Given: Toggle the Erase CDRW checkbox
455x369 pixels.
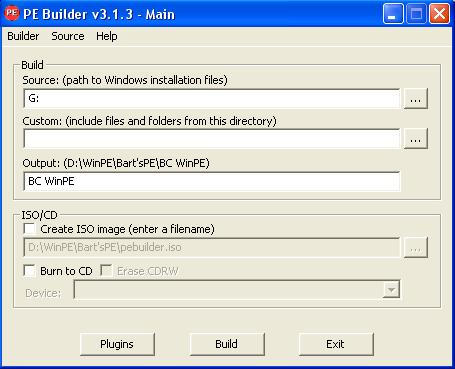Looking at the screenshot, I should [106, 271].
